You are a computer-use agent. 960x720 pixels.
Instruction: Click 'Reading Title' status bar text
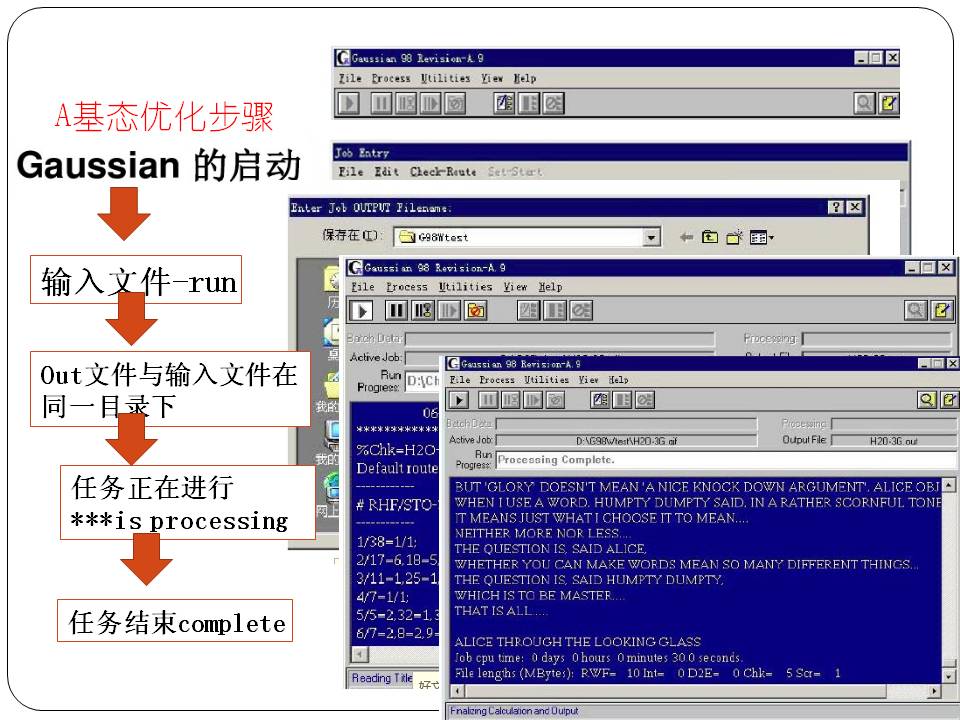[x=382, y=678]
